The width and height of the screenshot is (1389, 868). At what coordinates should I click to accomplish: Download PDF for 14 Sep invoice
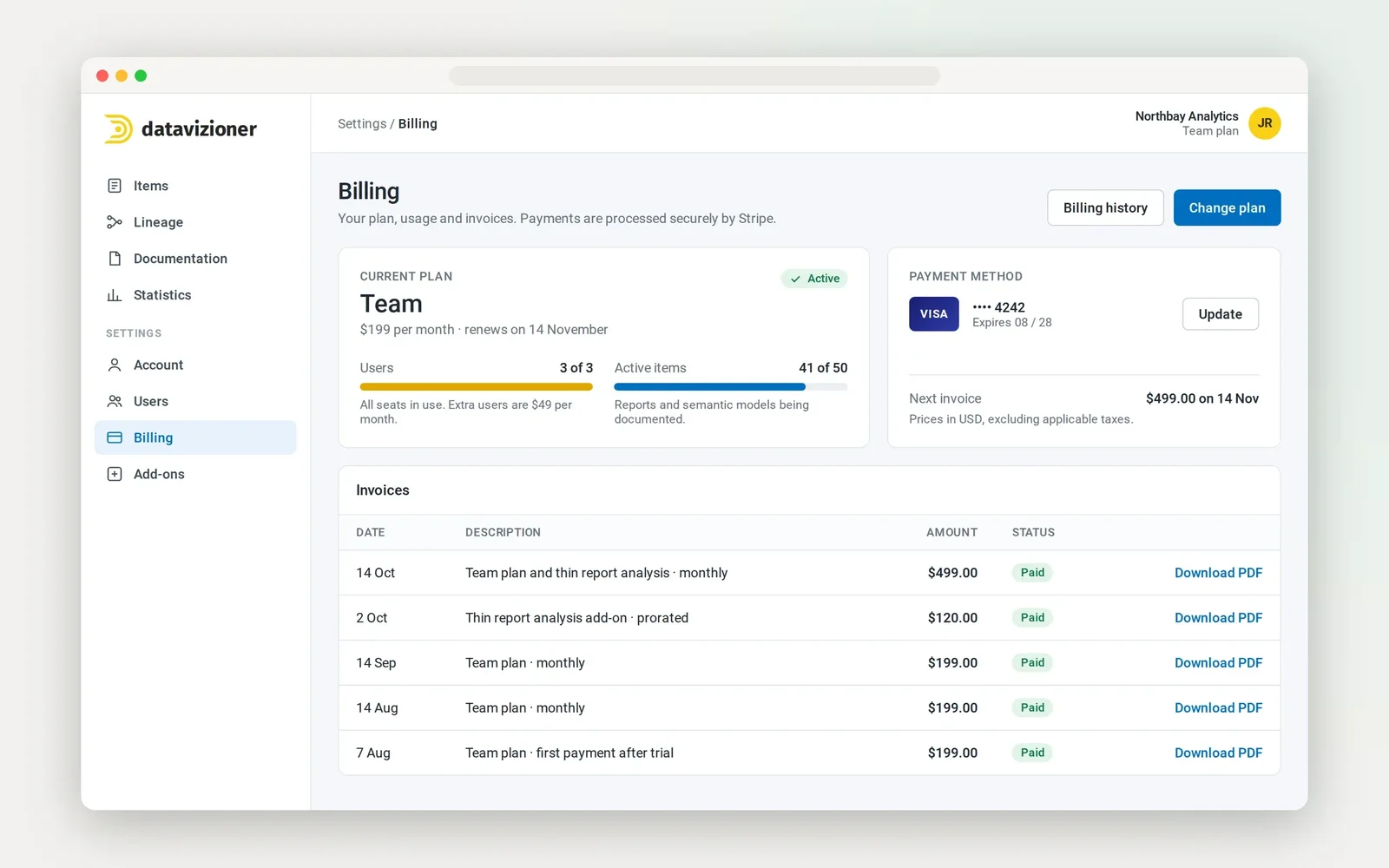click(1218, 663)
